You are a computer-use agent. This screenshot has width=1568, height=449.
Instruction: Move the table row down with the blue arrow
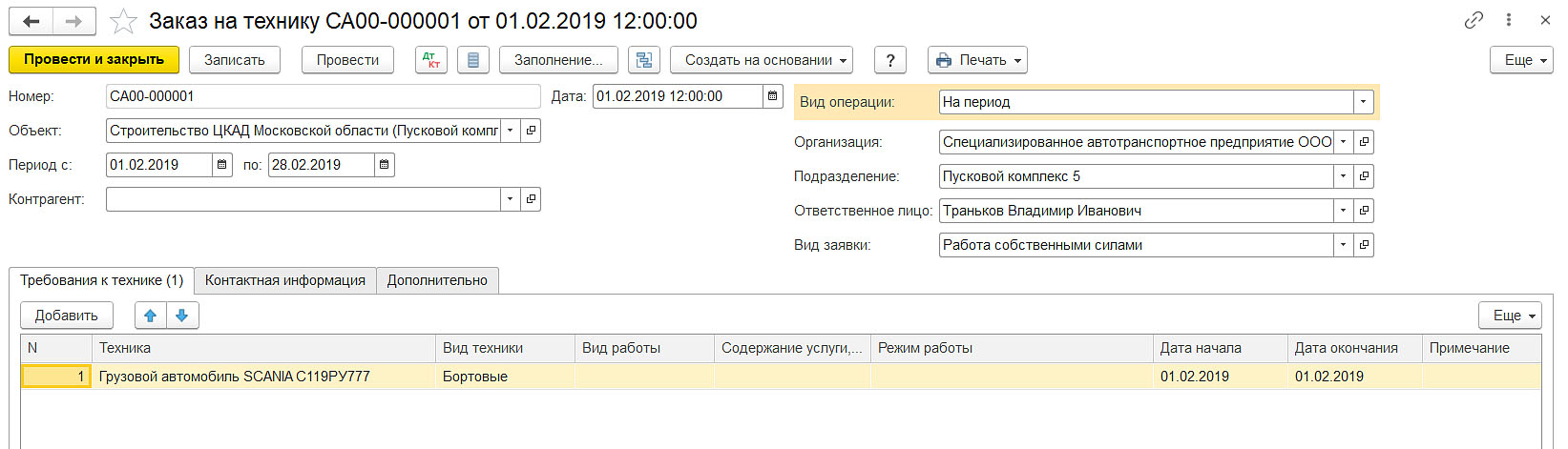pyautogui.click(x=182, y=316)
